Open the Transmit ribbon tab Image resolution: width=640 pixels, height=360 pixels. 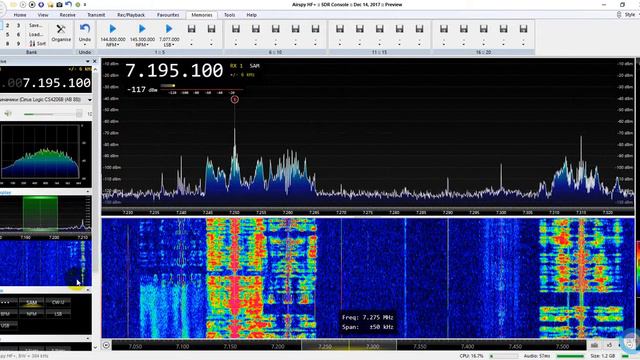click(96, 15)
